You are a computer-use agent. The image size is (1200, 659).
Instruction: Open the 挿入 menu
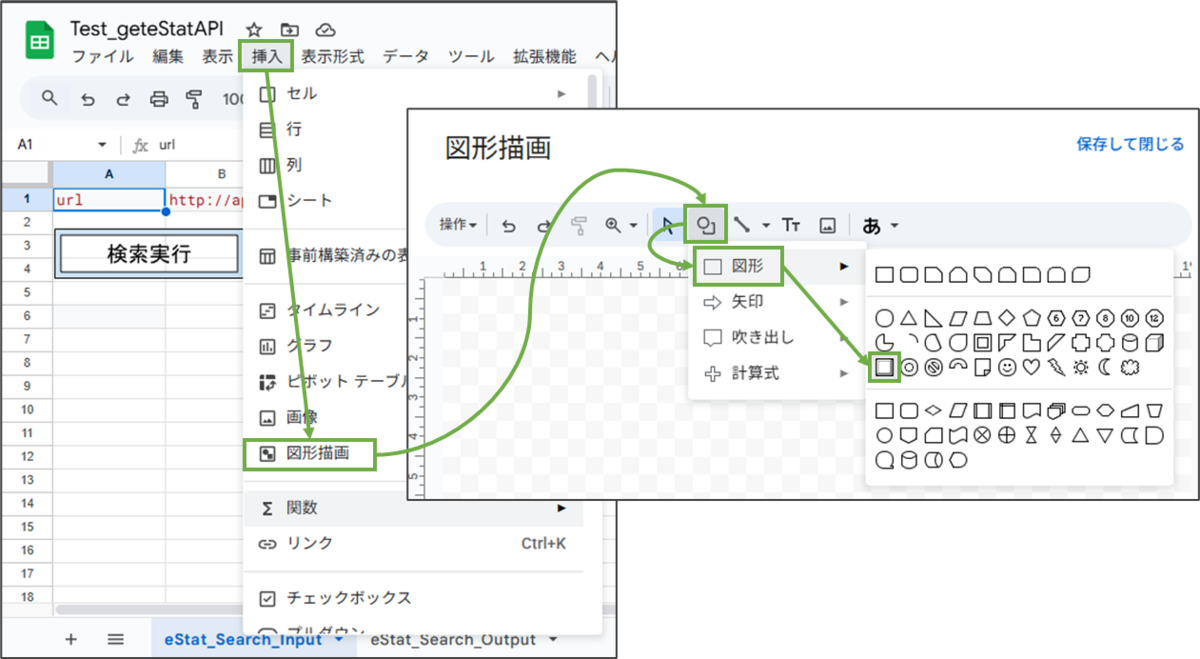tap(266, 57)
